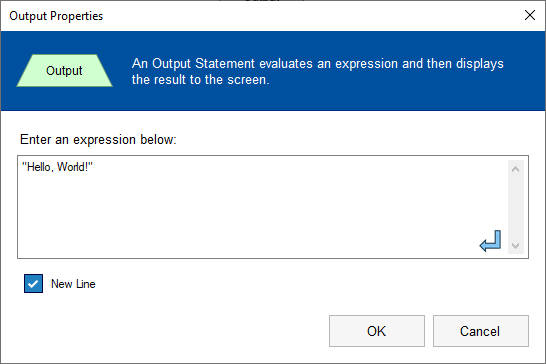Click the opening quote of the expression
Image resolution: width=546 pixels, height=364 pixels.
pyautogui.click(x=24, y=164)
